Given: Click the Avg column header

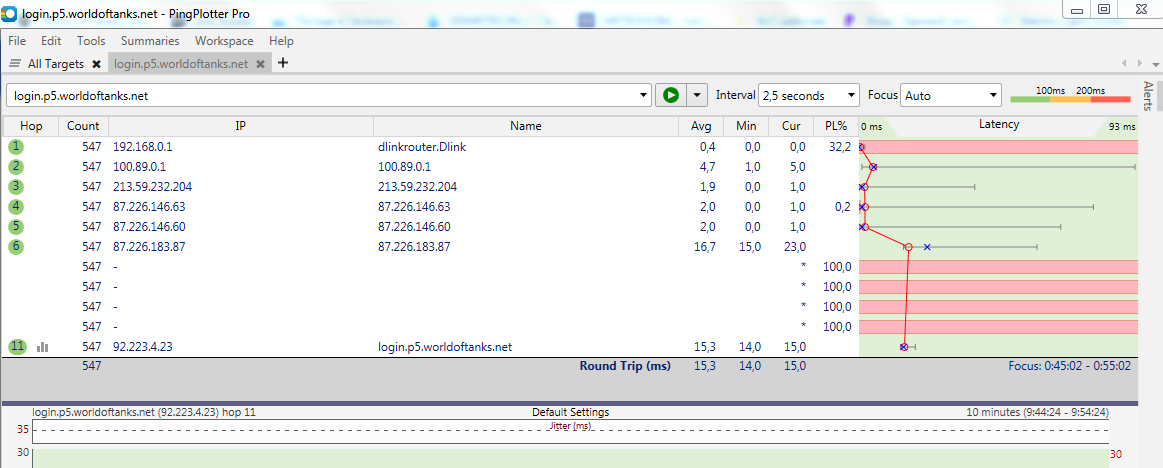Looking at the screenshot, I should tap(701, 126).
